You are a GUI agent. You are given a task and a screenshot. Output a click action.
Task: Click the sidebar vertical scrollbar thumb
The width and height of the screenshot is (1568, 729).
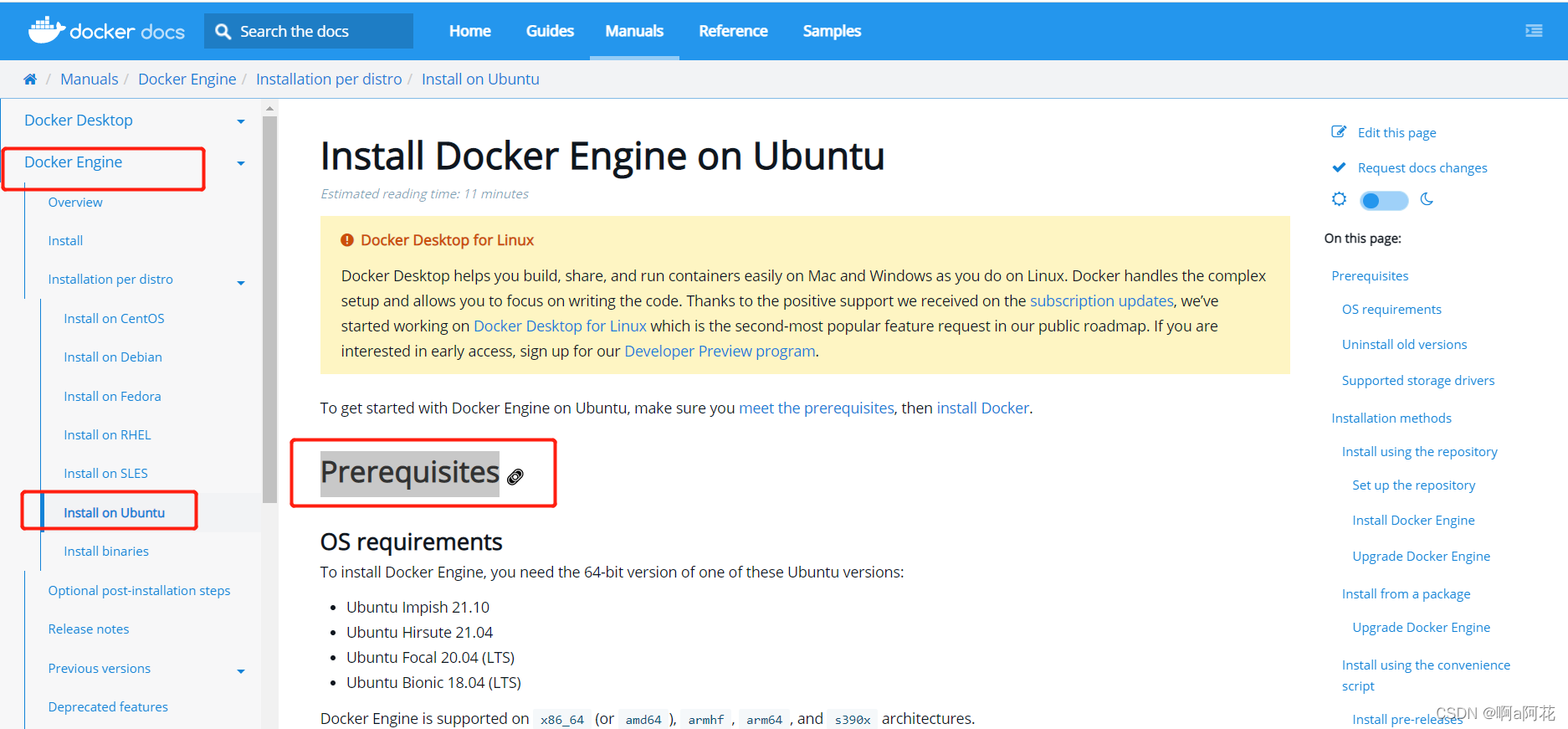(269, 309)
